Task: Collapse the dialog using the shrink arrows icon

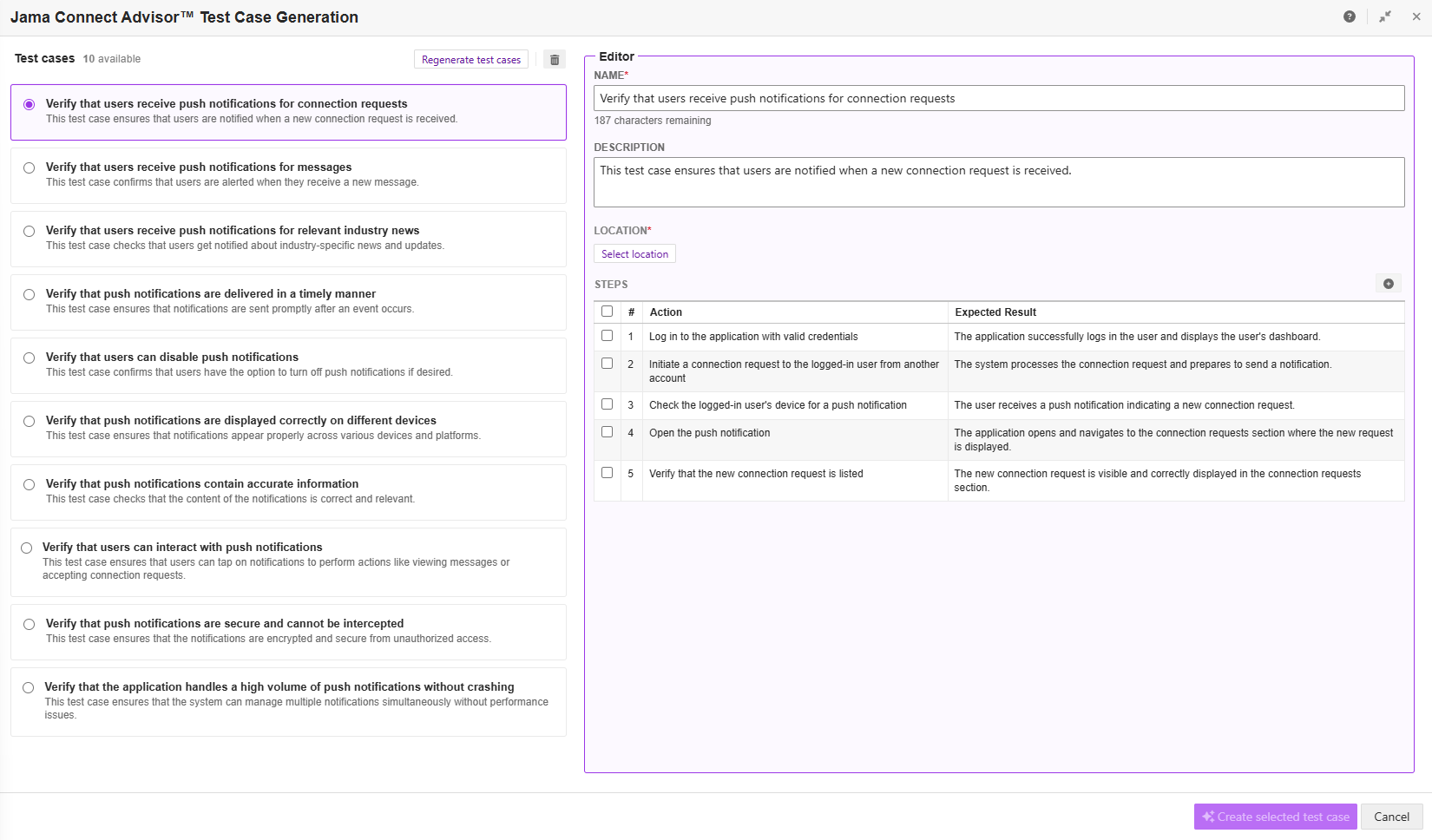Action: click(1385, 16)
